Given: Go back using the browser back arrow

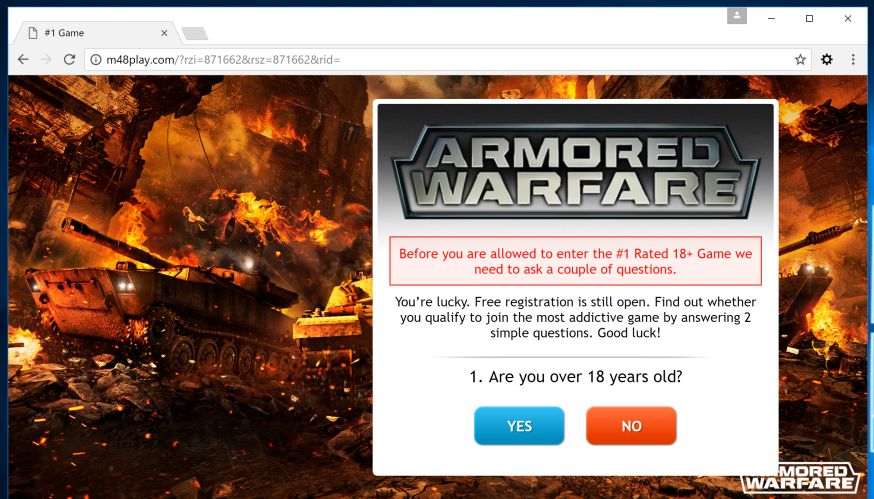Looking at the screenshot, I should [x=23, y=59].
